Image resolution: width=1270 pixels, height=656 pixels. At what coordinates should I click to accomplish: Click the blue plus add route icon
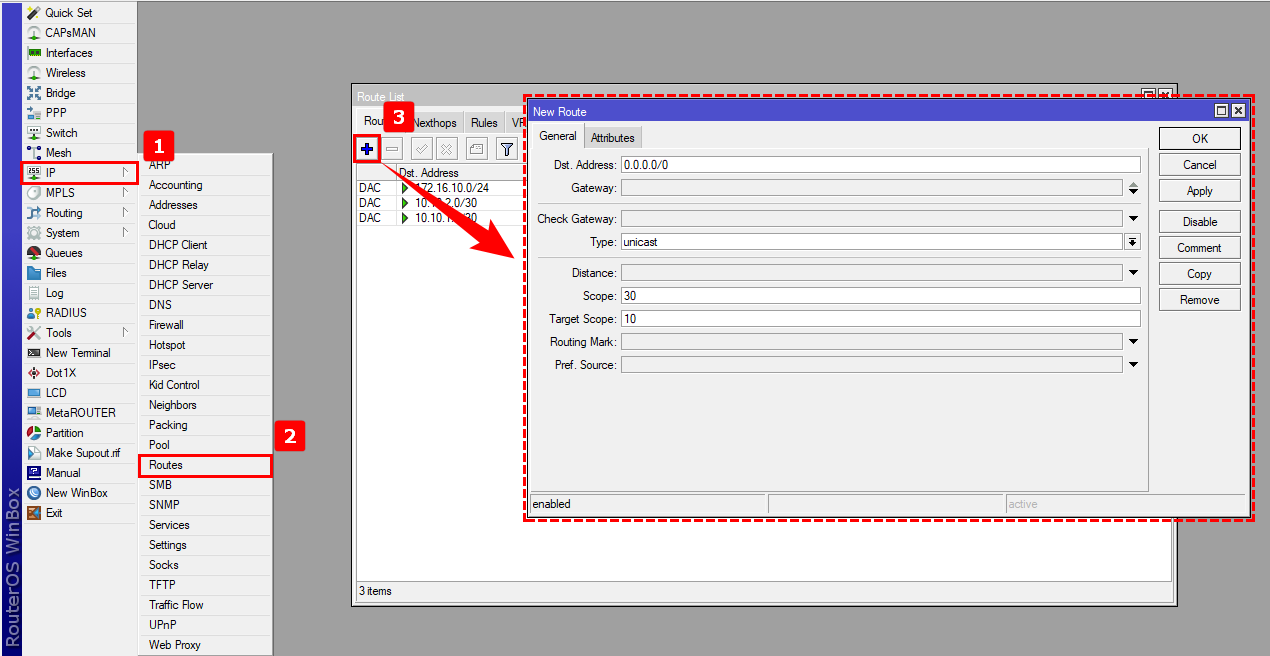(367, 149)
